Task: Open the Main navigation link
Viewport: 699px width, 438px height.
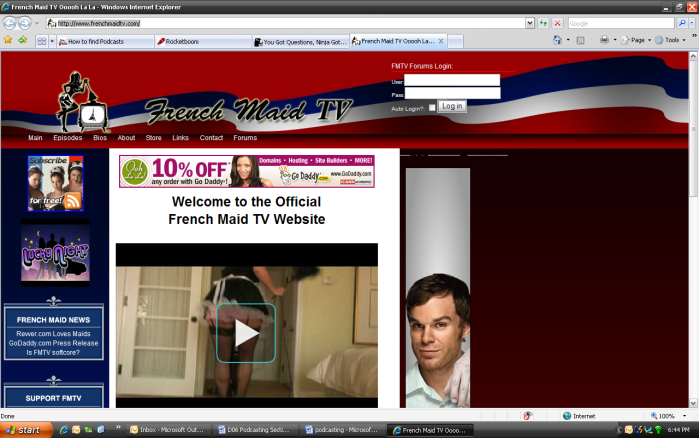Action: pyautogui.click(x=35, y=138)
